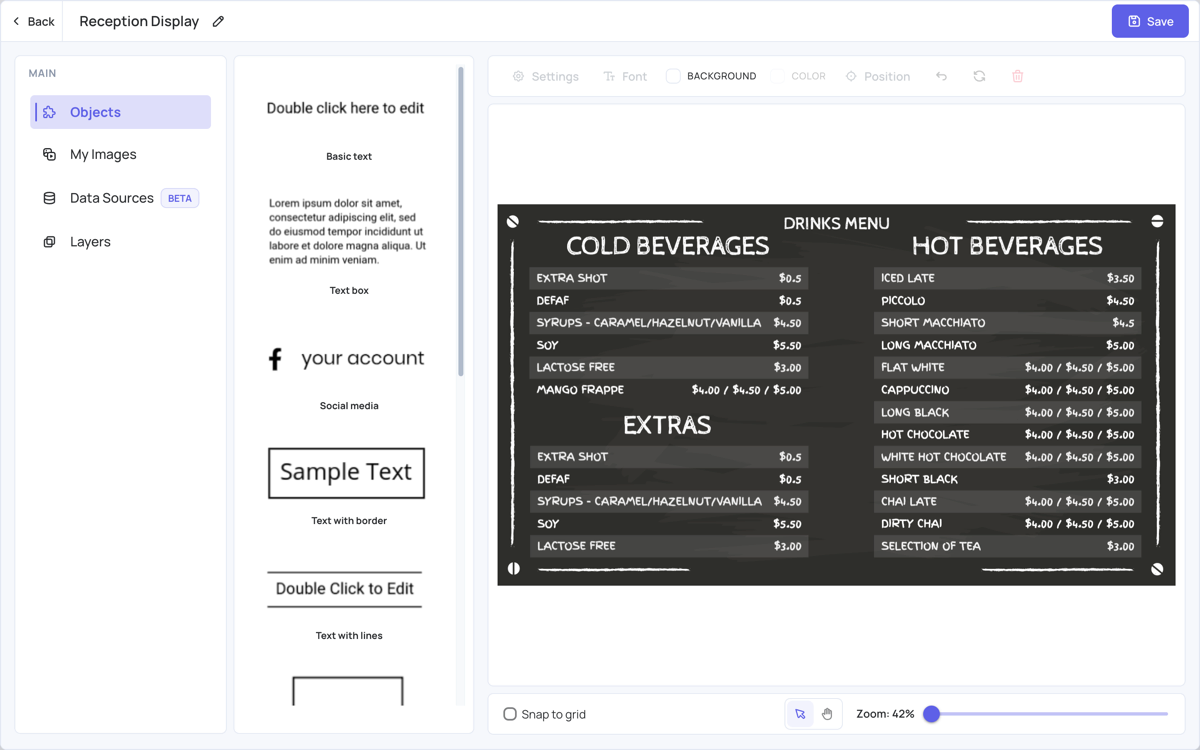
Task: Click the Layers icon in the sidebar
Action: 49,242
